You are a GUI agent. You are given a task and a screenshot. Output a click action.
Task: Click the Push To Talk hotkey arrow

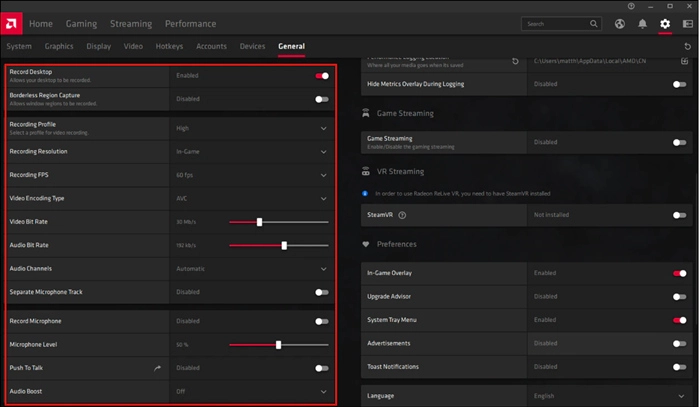tap(157, 368)
